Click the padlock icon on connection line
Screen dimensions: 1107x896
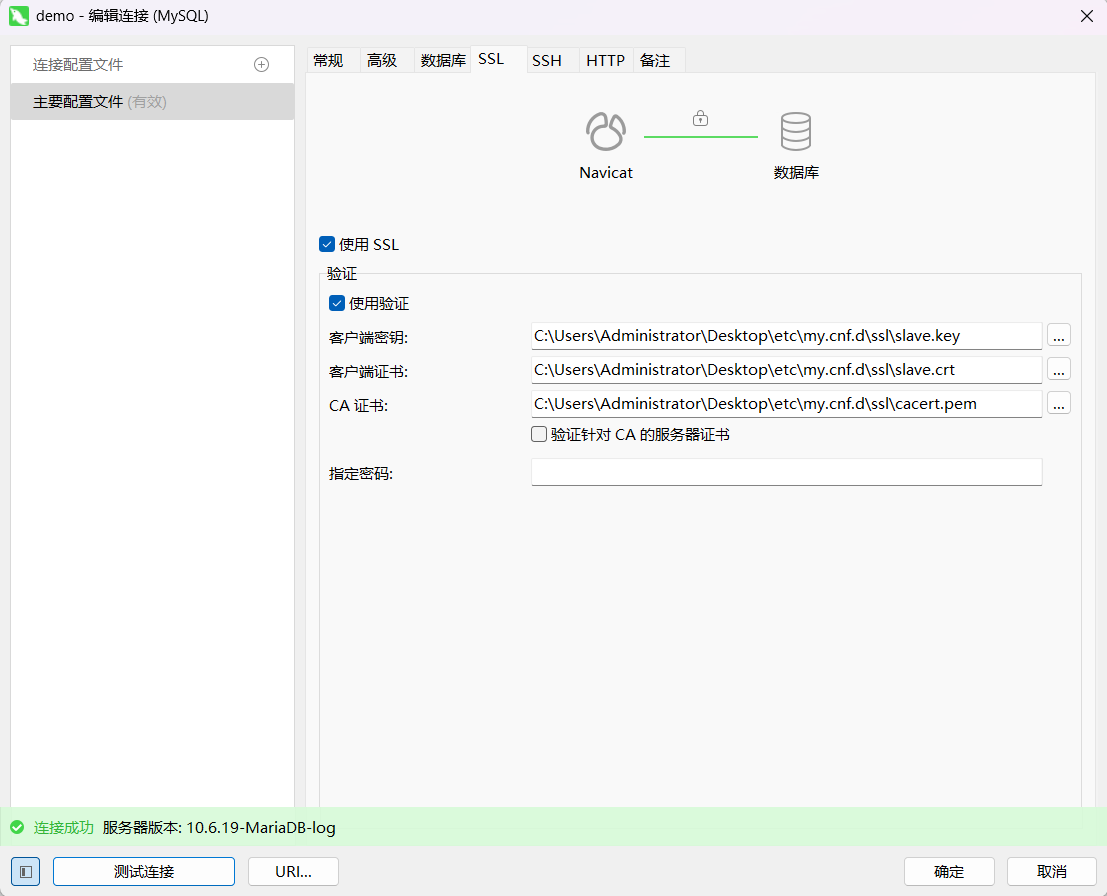pos(700,119)
